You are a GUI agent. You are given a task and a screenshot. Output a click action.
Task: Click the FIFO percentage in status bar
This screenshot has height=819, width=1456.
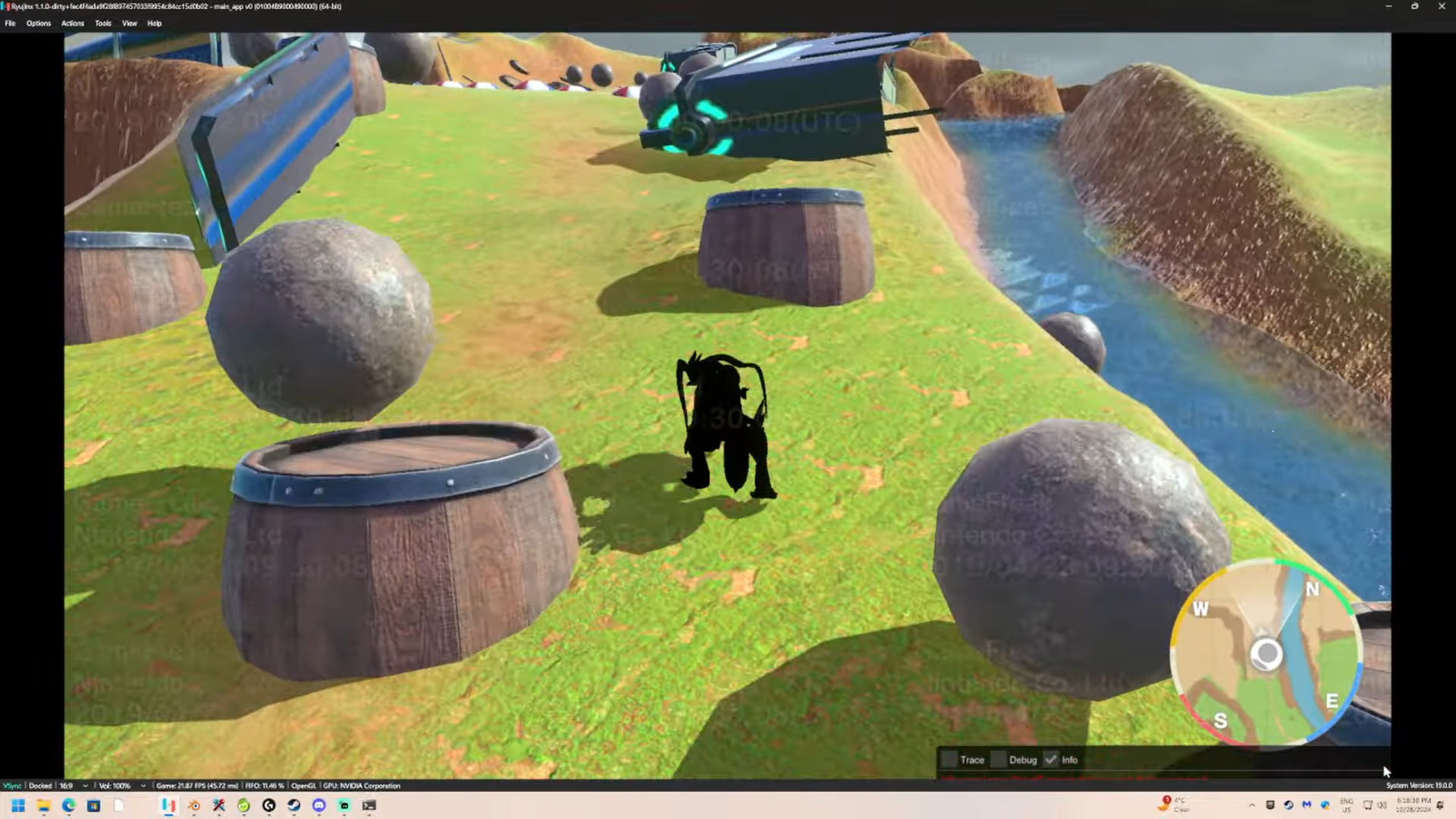point(265,786)
